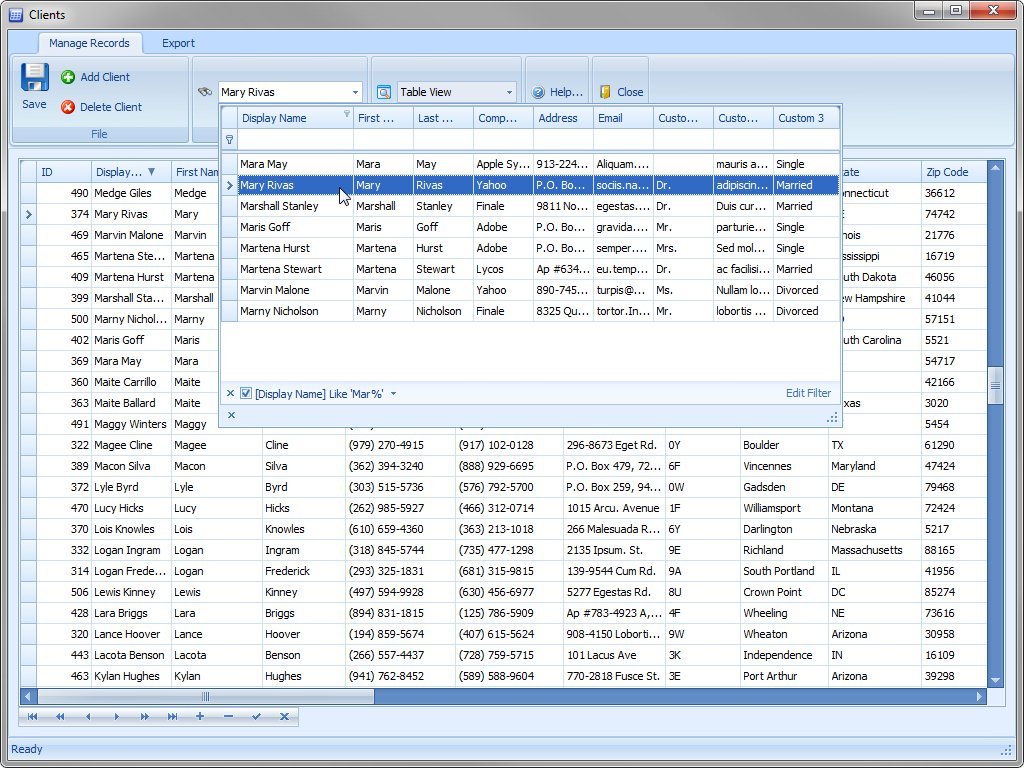Remove the filter with the X button

(230, 394)
